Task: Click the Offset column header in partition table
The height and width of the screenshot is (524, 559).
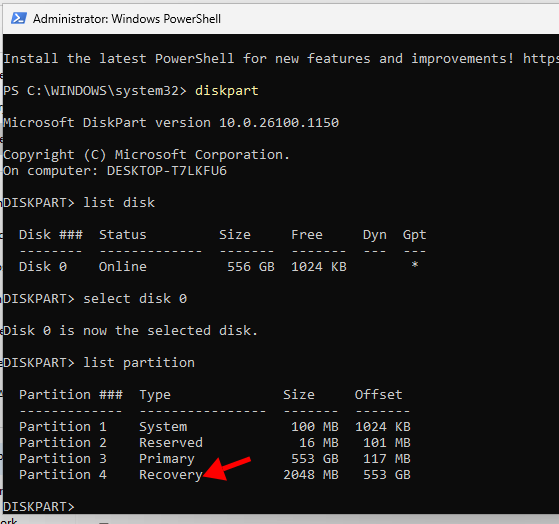Action: tap(378, 394)
